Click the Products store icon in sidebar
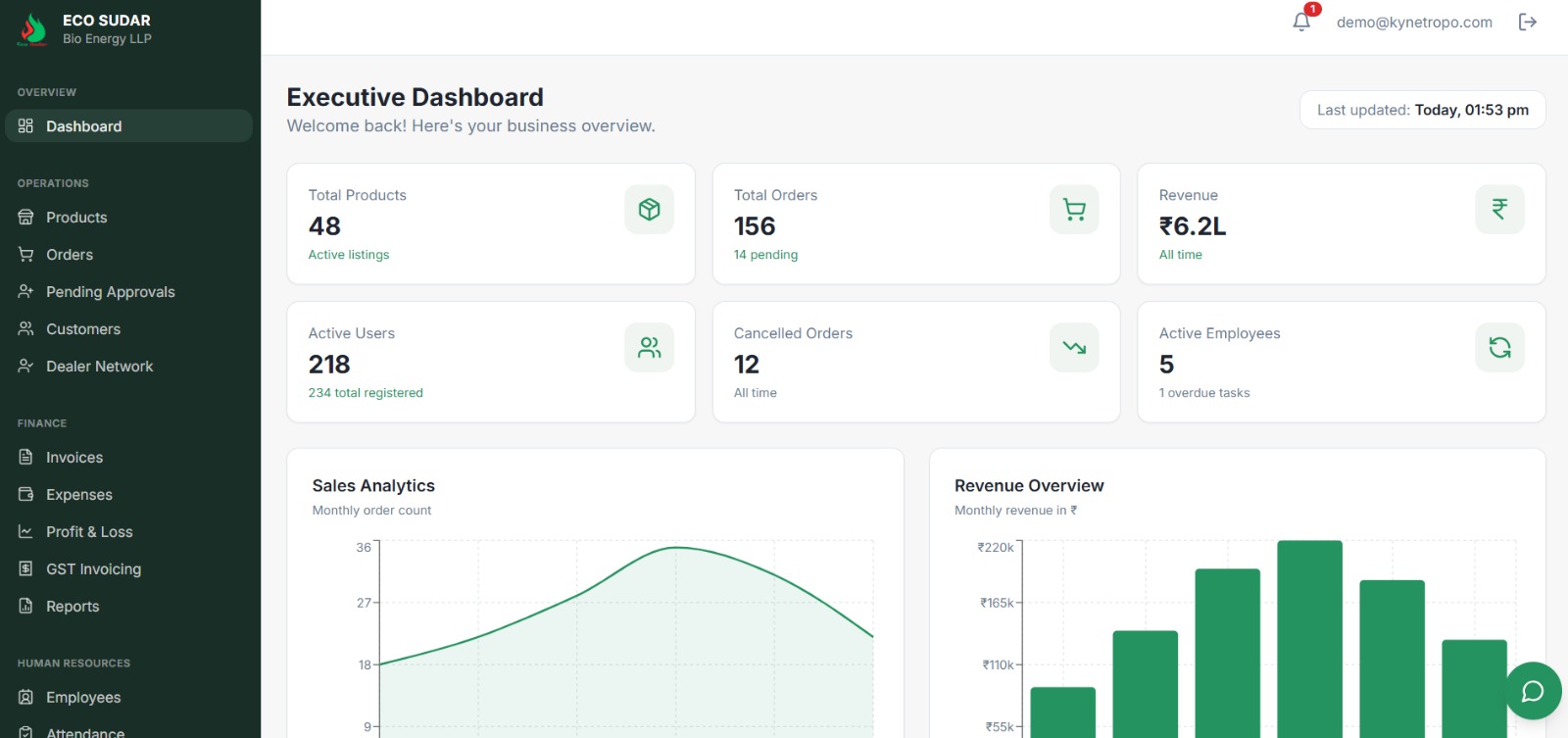Image resolution: width=1568 pixels, height=738 pixels. point(25,218)
